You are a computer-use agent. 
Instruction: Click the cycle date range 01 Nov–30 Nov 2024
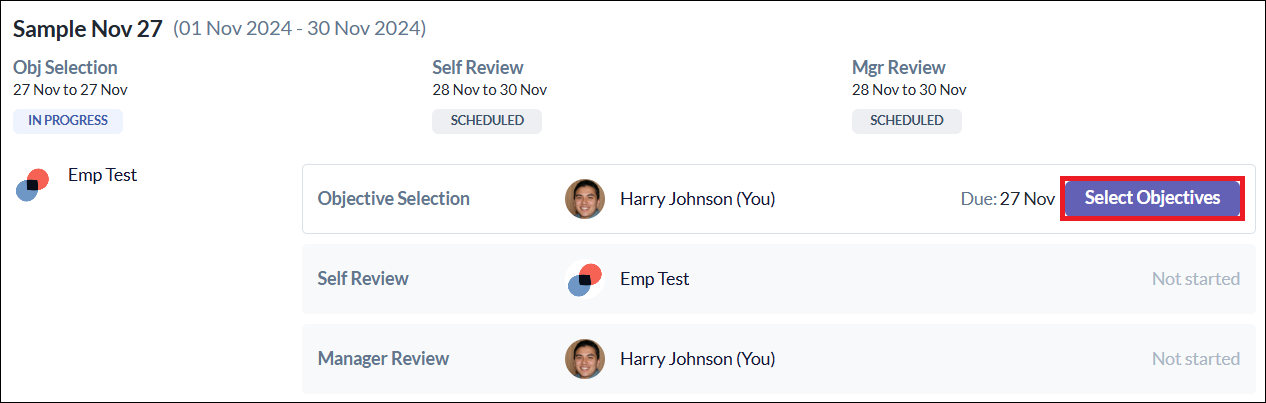pos(299,29)
